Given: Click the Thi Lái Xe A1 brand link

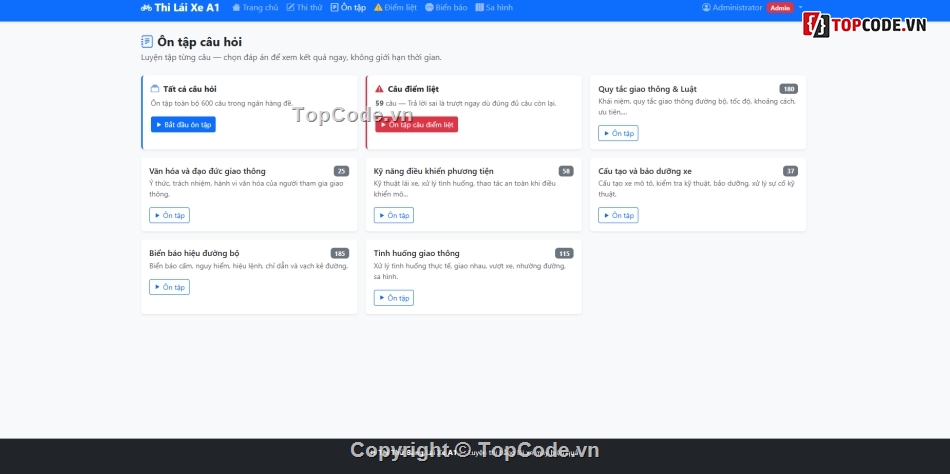Looking at the screenshot, I should pyautogui.click(x=187, y=7).
